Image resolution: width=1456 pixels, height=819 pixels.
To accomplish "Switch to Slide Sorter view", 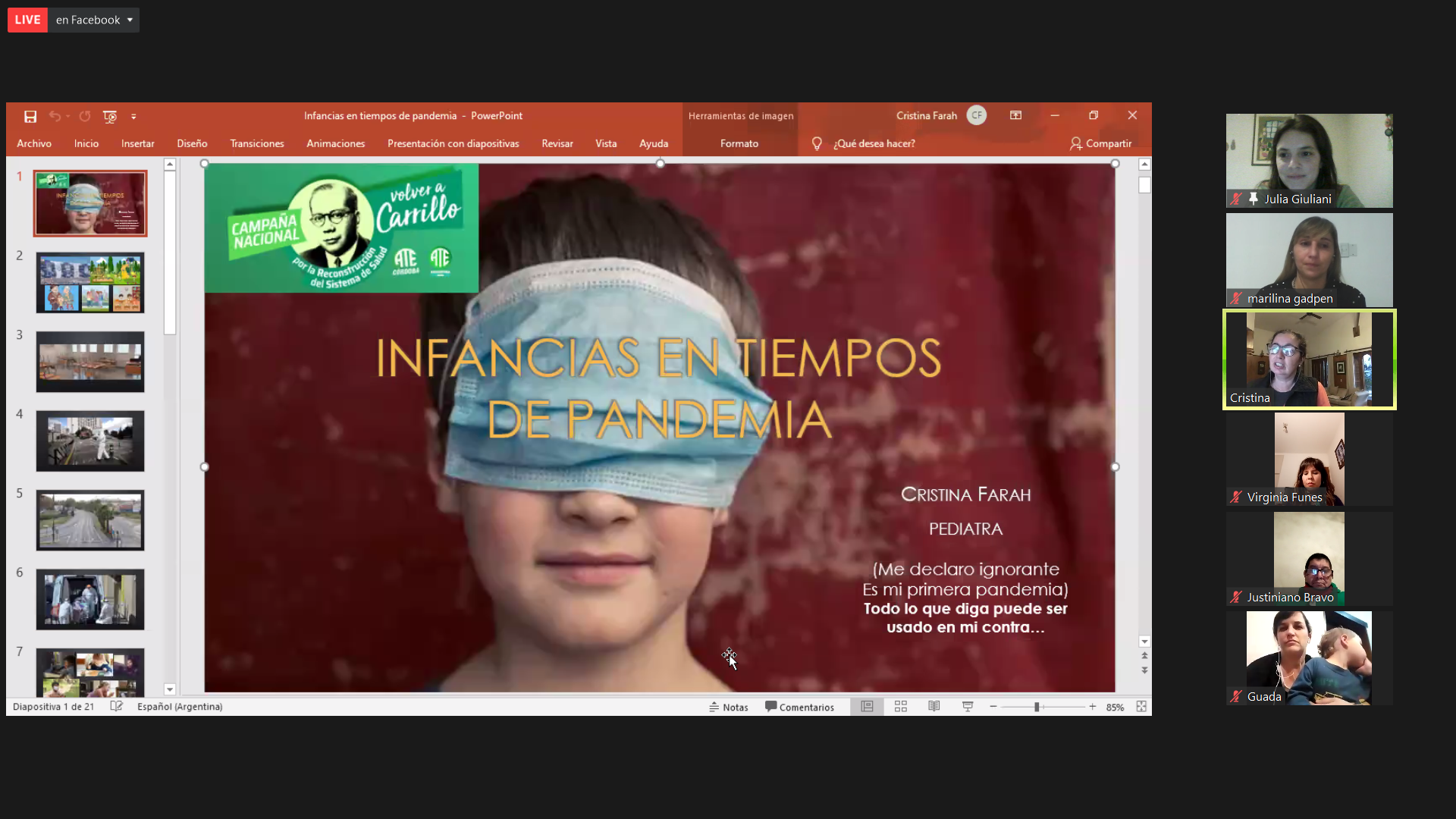I will [x=901, y=707].
